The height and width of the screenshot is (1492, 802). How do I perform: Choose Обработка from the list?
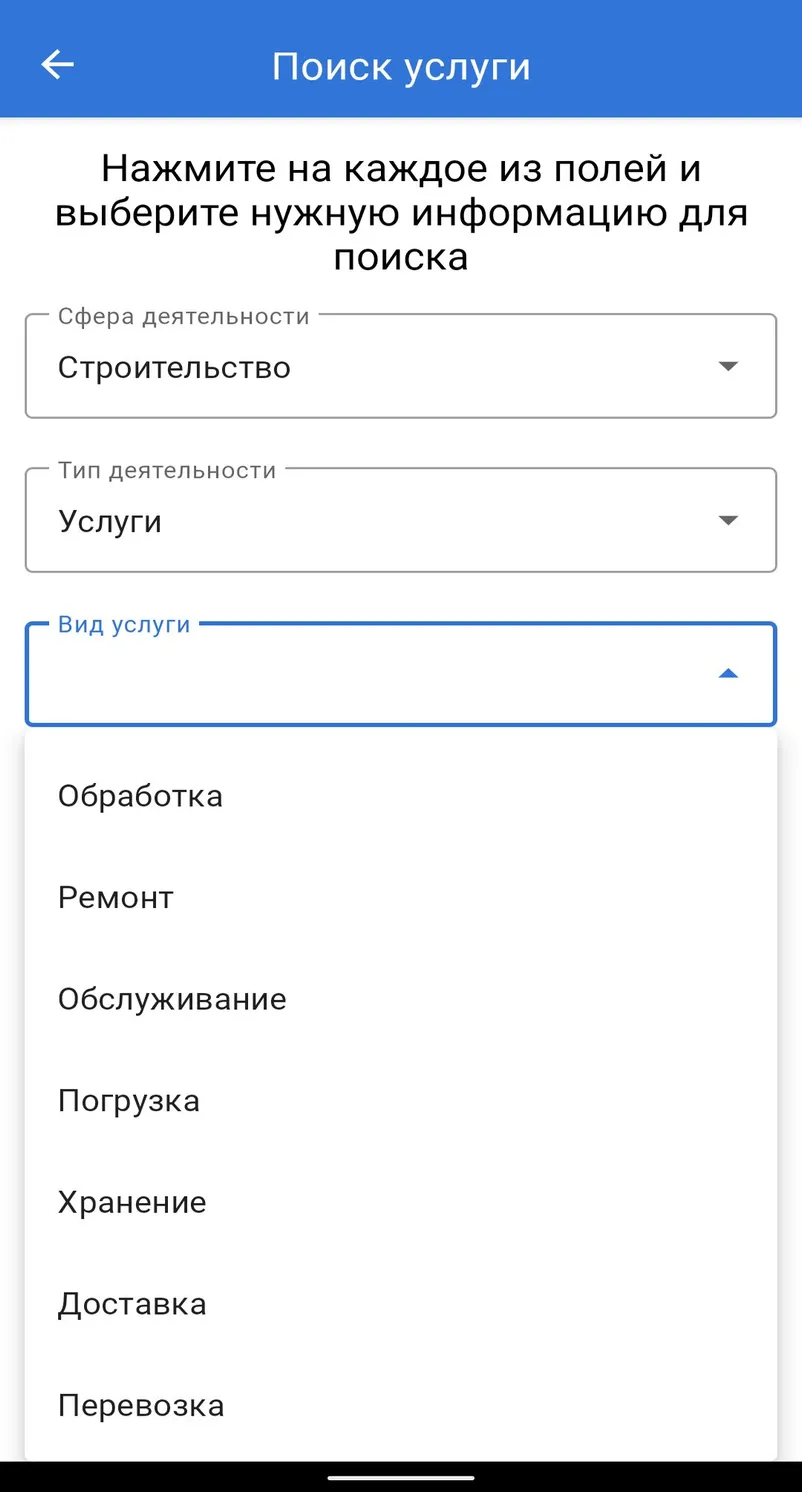pyautogui.click(x=401, y=796)
